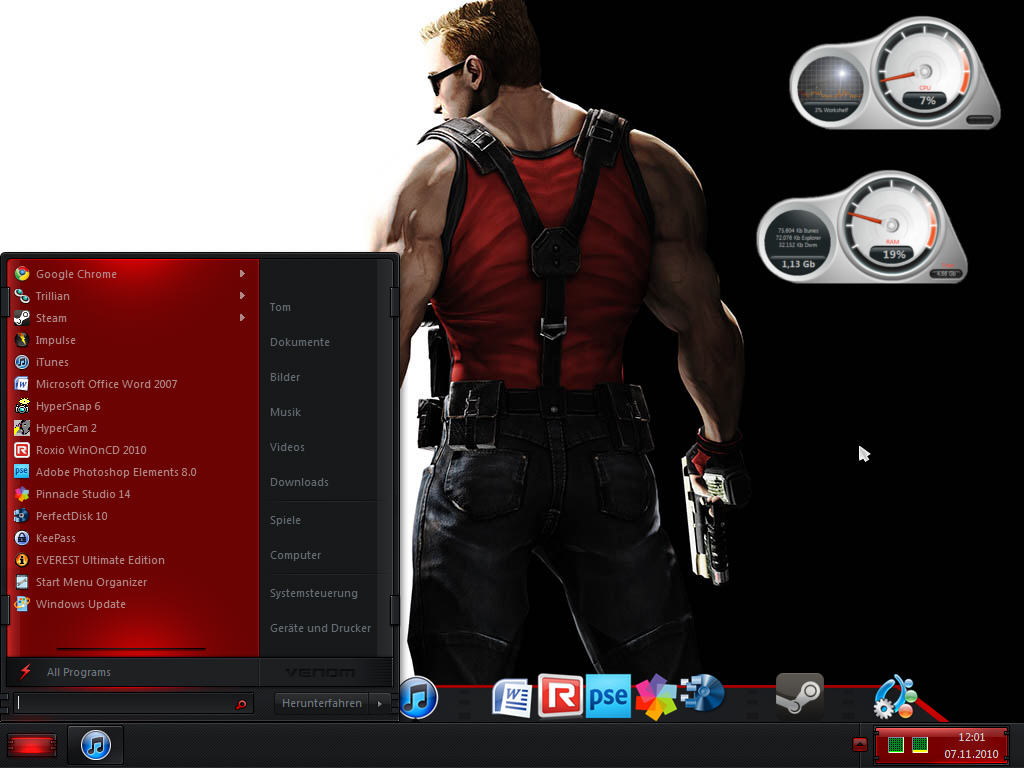Viewport: 1024px width, 768px height.
Task: Open Musik folder
Action: click(285, 412)
